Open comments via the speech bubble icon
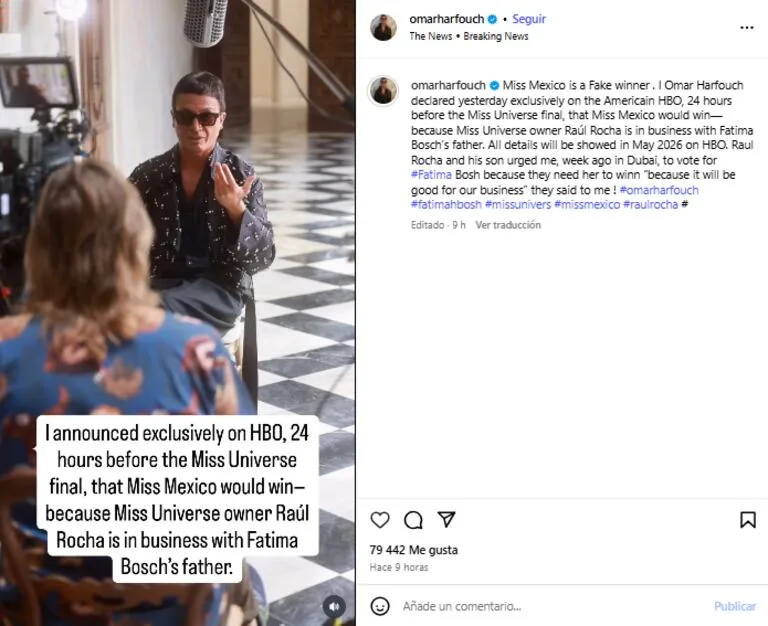 (413, 520)
